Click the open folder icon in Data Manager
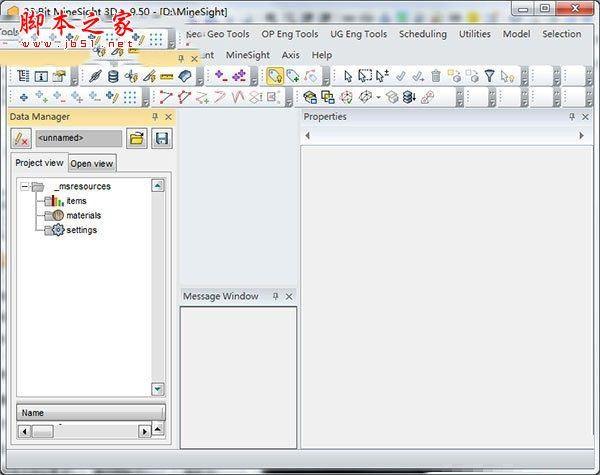 tap(137, 138)
